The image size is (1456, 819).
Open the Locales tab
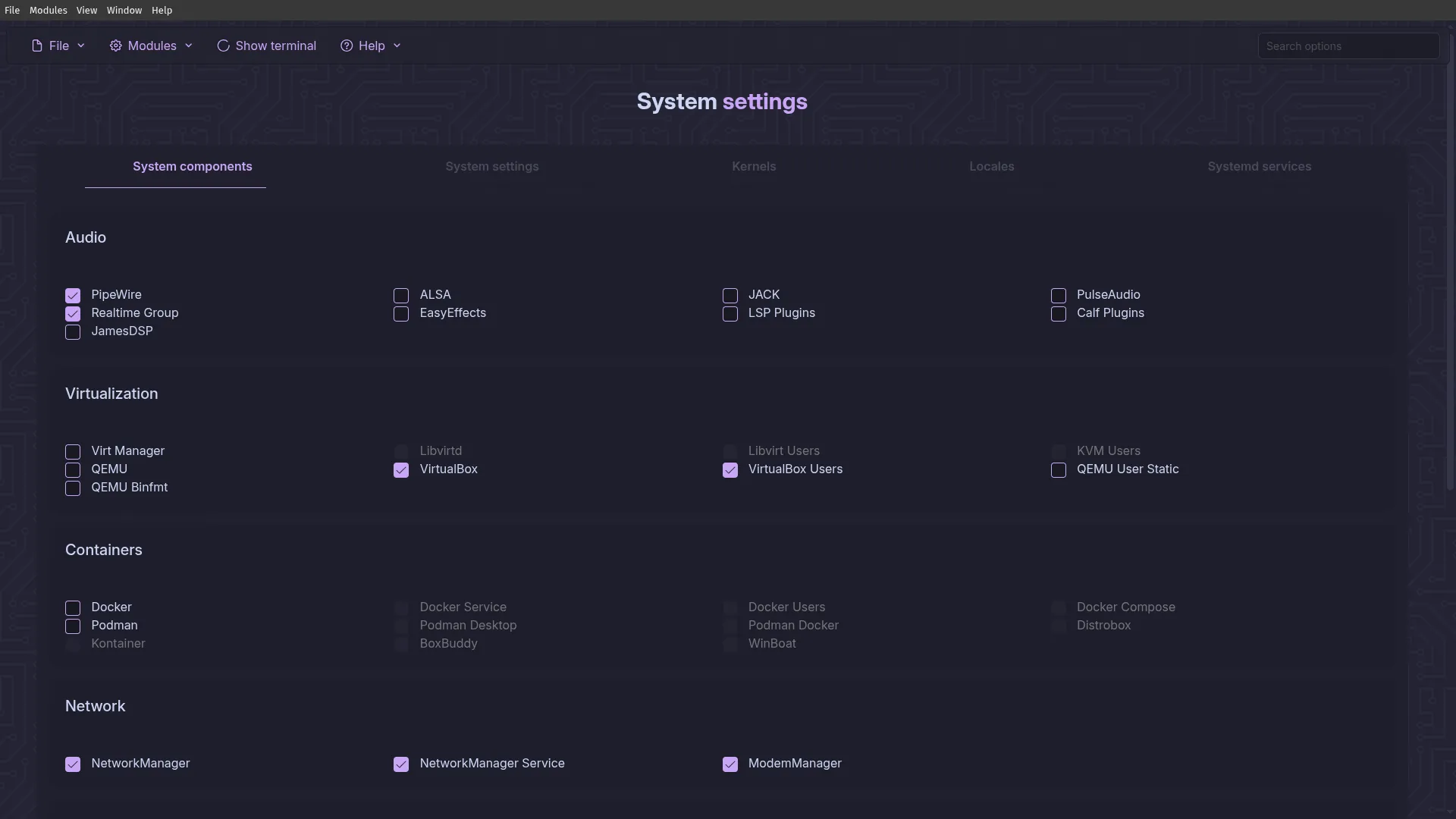click(x=992, y=167)
